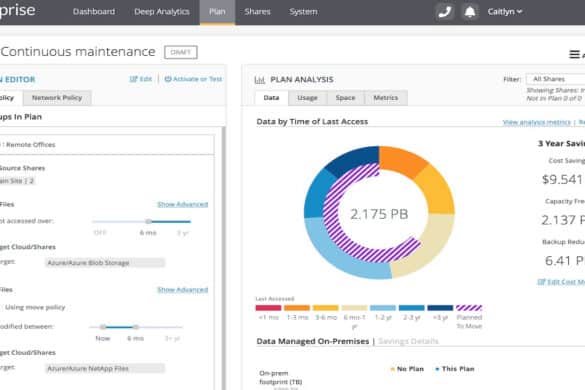Viewport: 585px width, 390px height.
Task: Select the Savings Details heading
Action: click(x=408, y=341)
